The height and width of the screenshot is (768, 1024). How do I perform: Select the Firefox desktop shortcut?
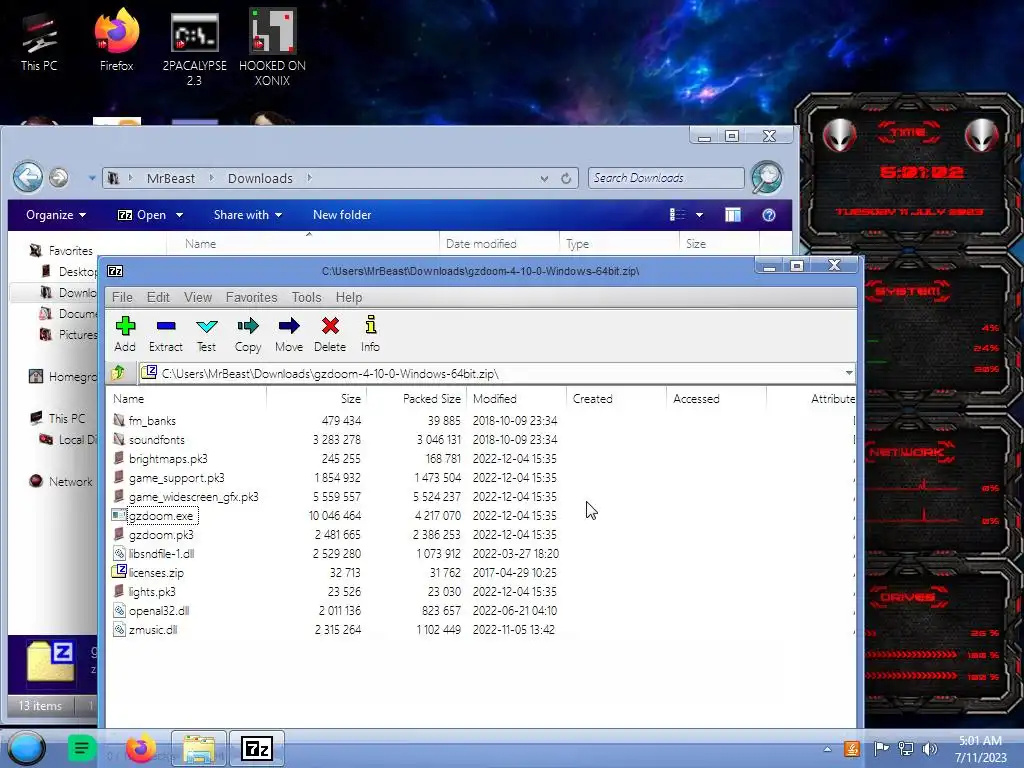[116, 39]
